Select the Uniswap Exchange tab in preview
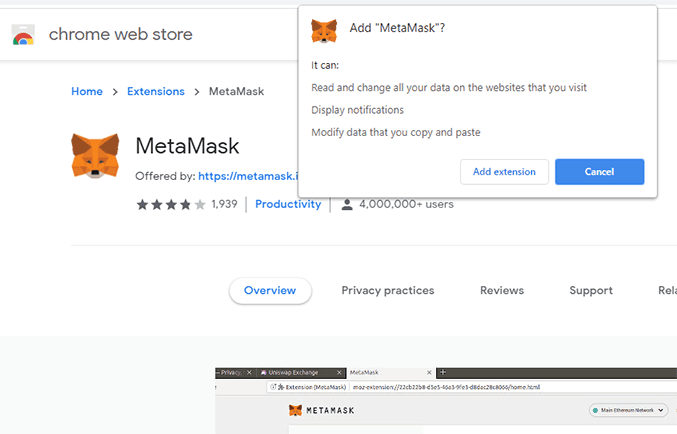Image resolution: width=677 pixels, height=434 pixels. click(x=298, y=372)
